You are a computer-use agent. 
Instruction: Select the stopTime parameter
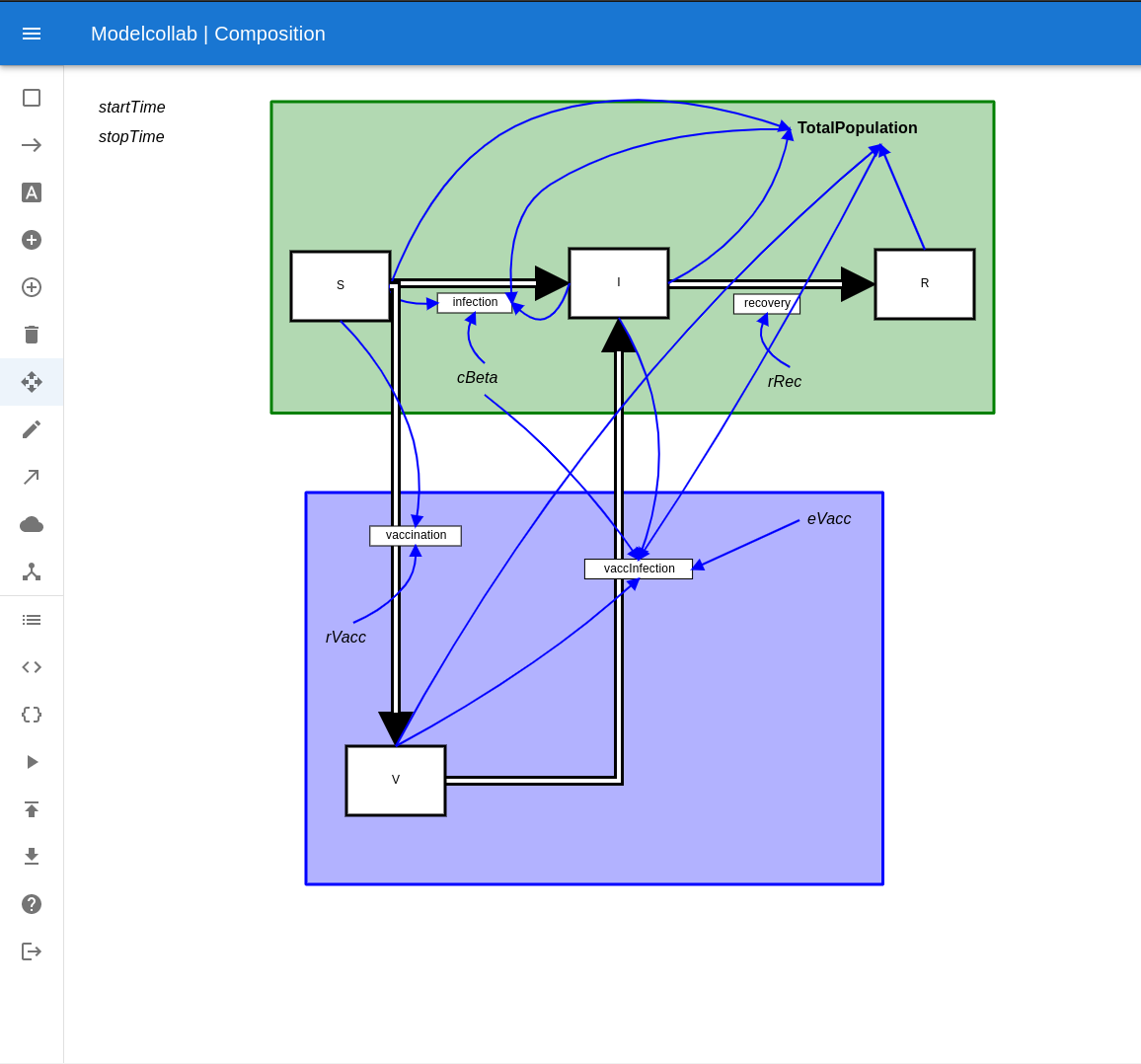pyautogui.click(x=131, y=137)
